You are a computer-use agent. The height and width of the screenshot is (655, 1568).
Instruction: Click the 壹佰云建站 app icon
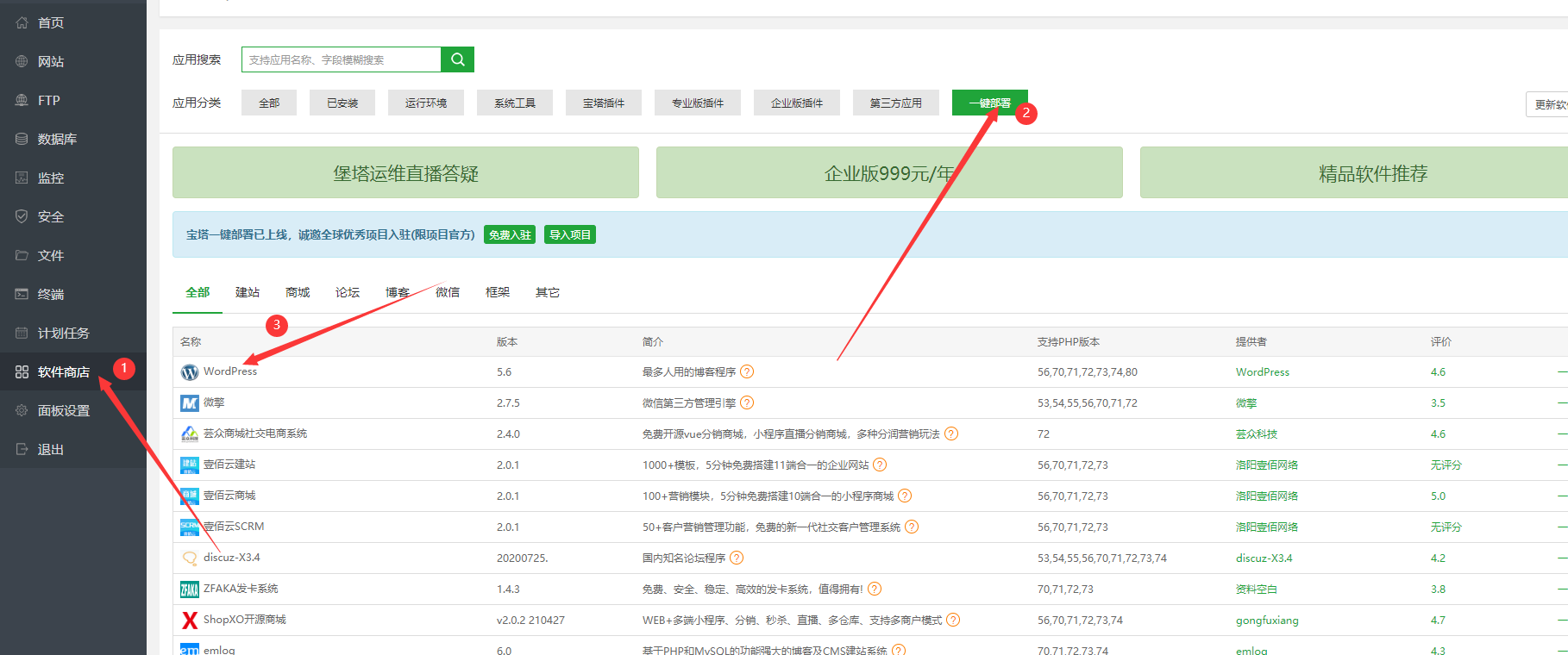pyautogui.click(x=190, y=465)
